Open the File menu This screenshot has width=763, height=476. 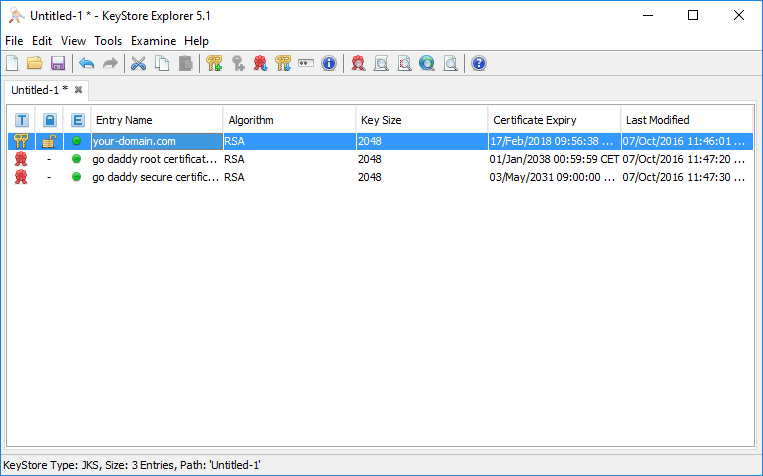tap(13, 41)
